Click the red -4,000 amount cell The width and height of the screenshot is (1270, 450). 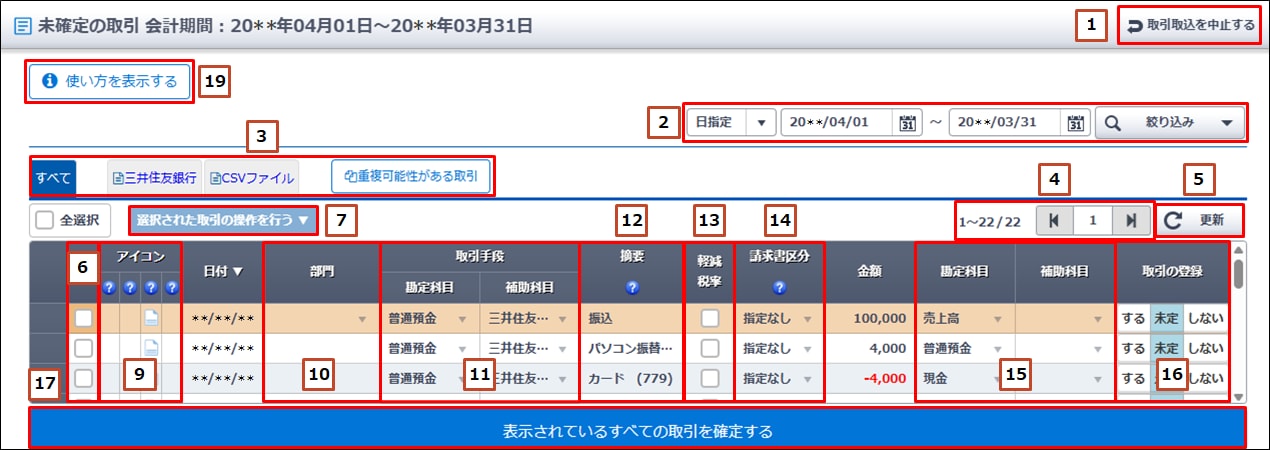(869, 378)
